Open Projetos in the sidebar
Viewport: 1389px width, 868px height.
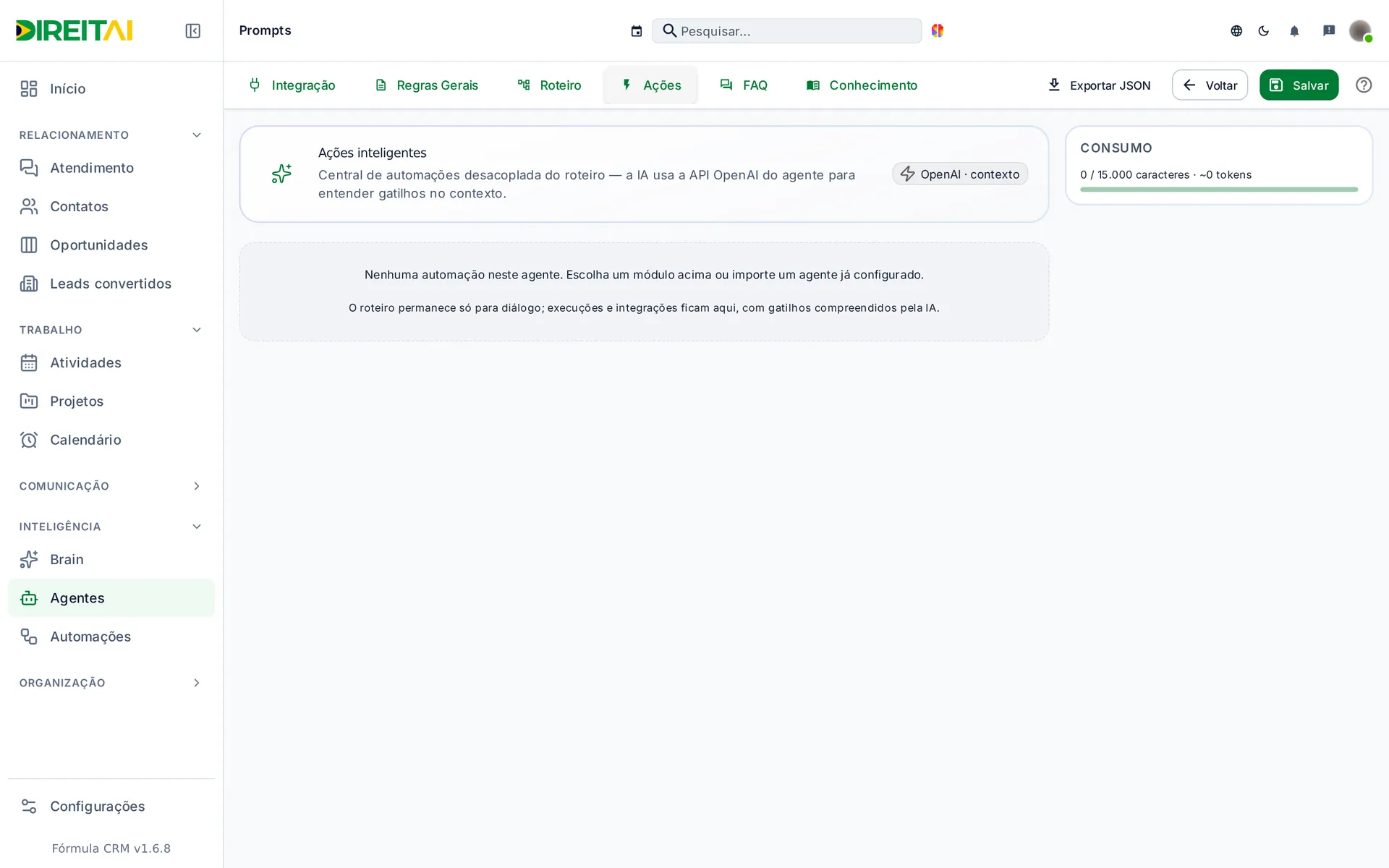click(111, 401)
